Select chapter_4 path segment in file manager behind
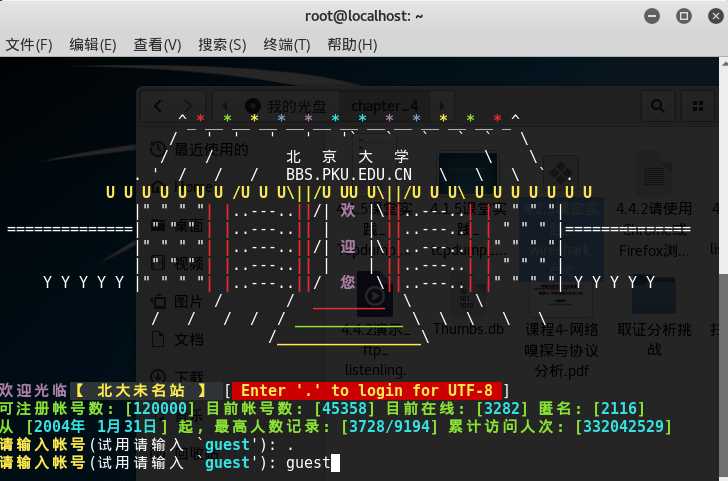Viewport: 728px width, 481px height. point(385,106)
